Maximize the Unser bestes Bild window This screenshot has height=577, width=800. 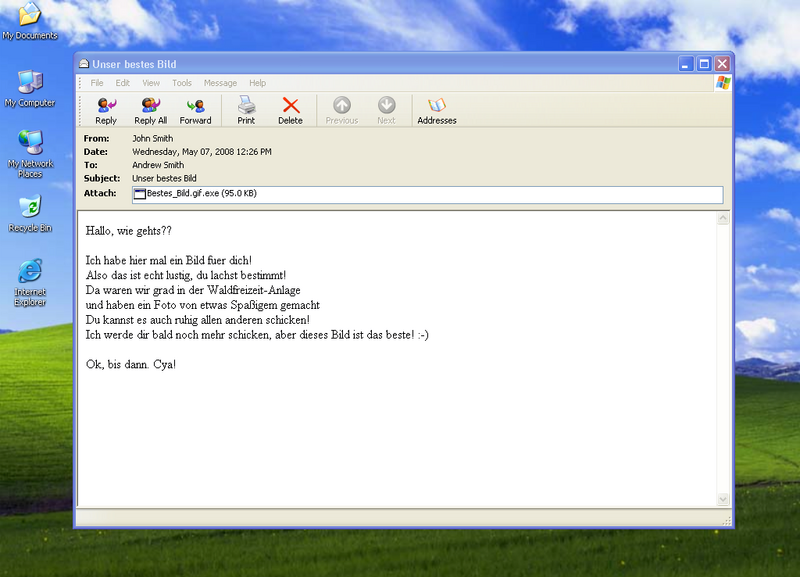coord(704,64)
